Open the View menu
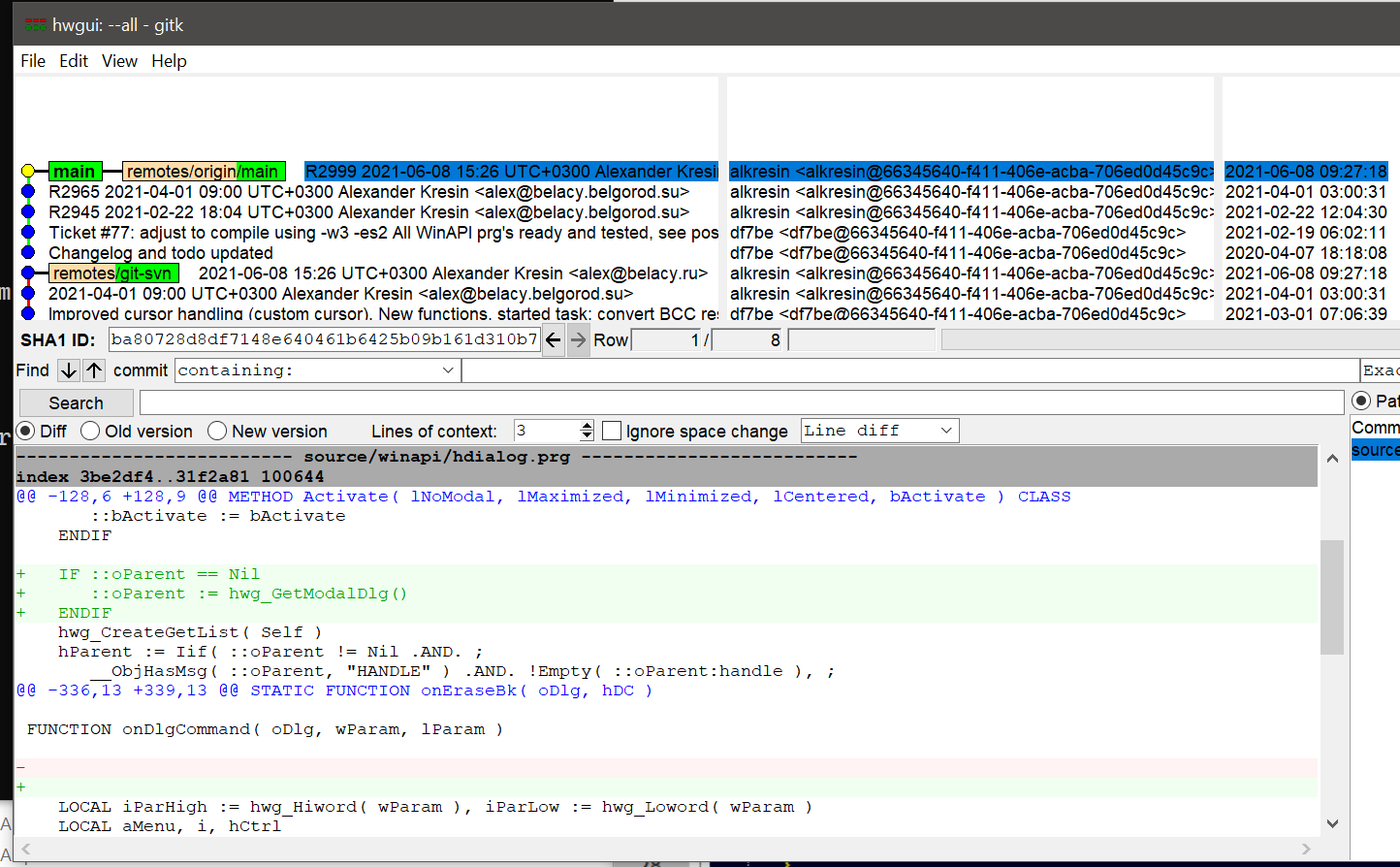Image resolution: width=1400 pixels, height=867 pixels. (119, 61)
